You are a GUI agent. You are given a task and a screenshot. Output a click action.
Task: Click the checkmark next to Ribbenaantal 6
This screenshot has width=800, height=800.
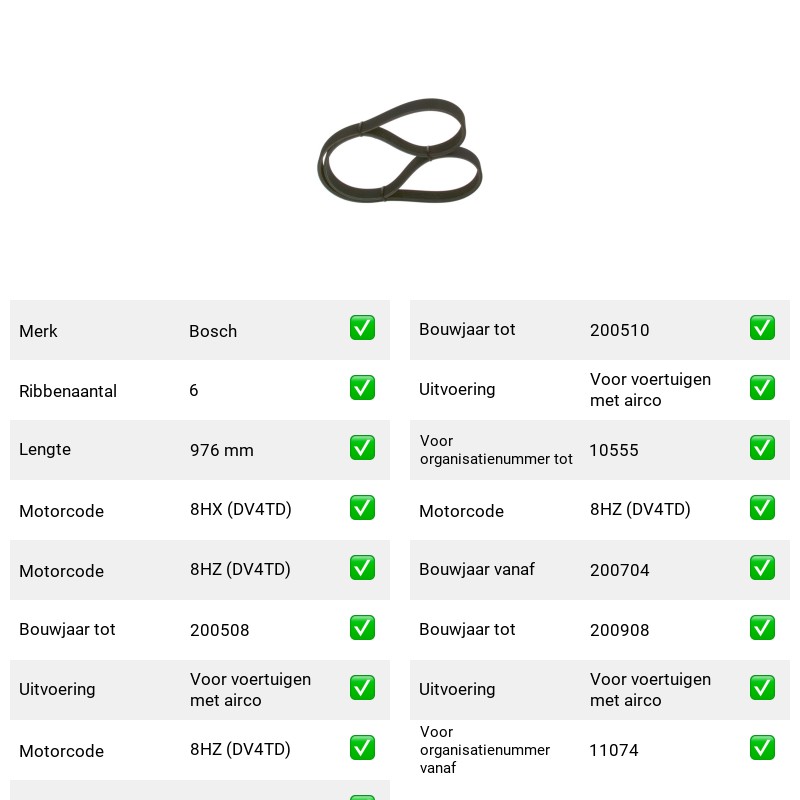(x=362, y=388)
